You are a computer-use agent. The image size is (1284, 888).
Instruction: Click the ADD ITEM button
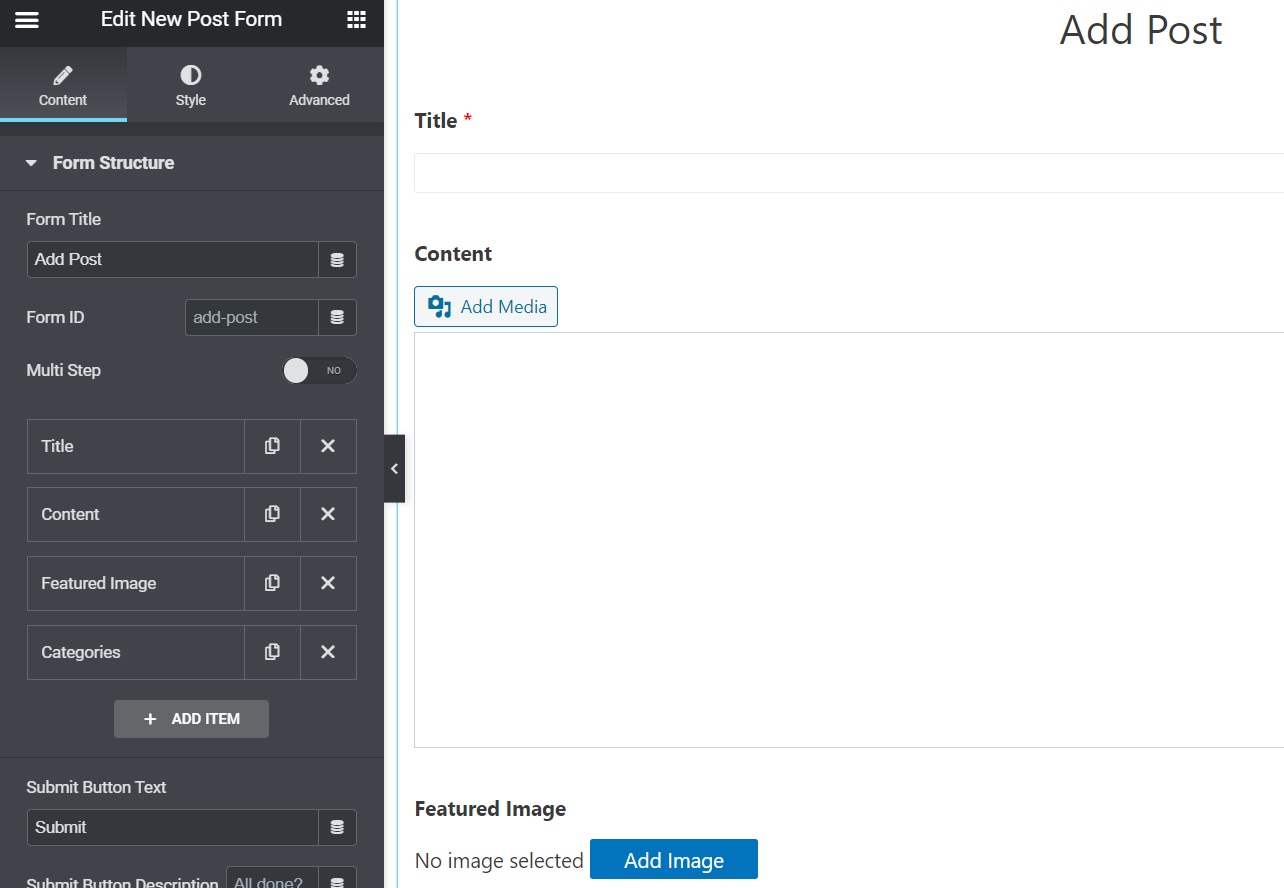pos(191,718)
